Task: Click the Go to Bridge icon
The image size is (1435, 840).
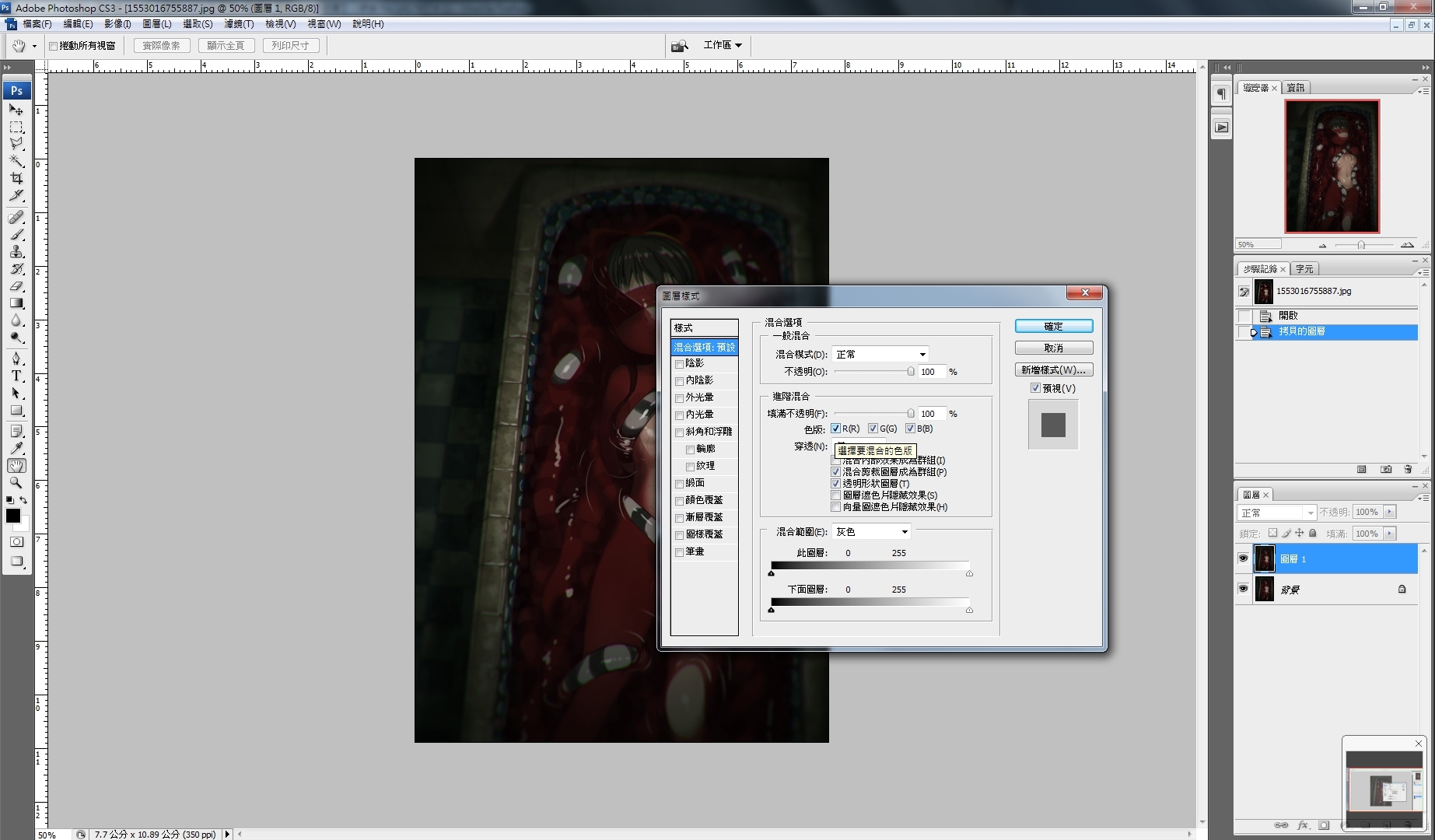Action: coord(680,46)
